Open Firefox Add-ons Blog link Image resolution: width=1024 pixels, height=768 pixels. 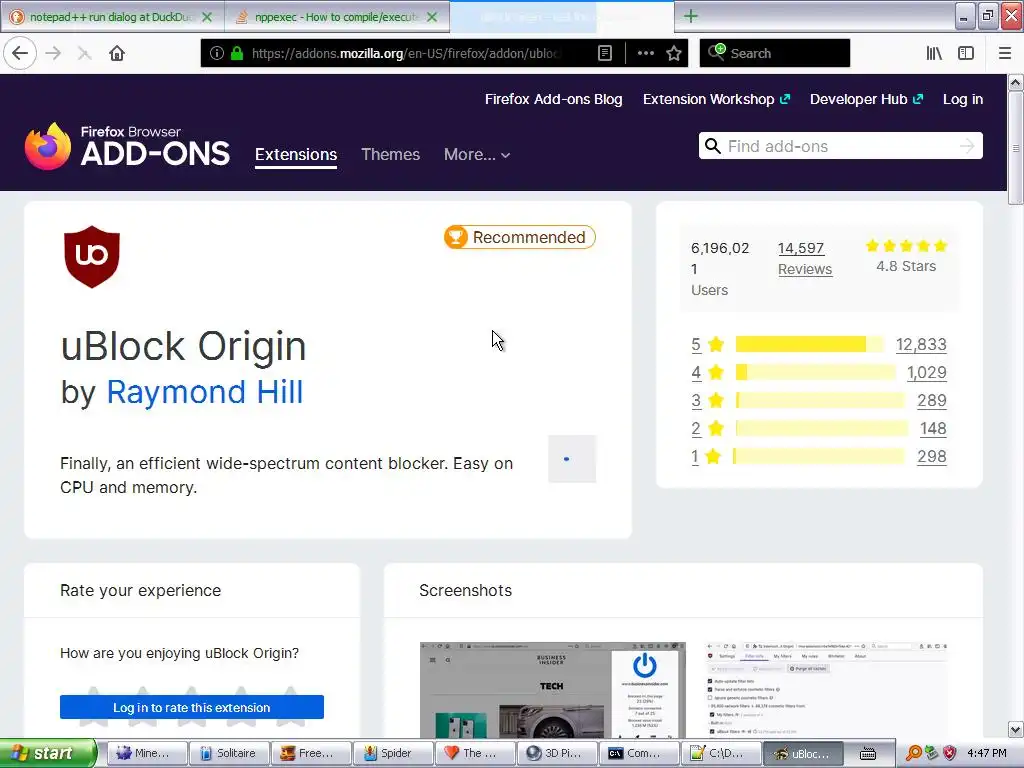pos(553,99)
